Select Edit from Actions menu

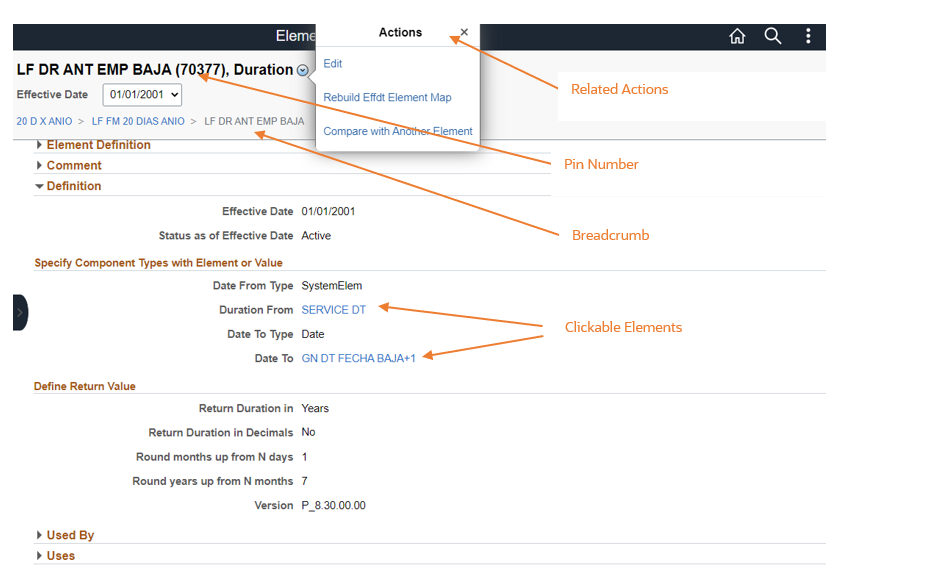click(333, 64)
